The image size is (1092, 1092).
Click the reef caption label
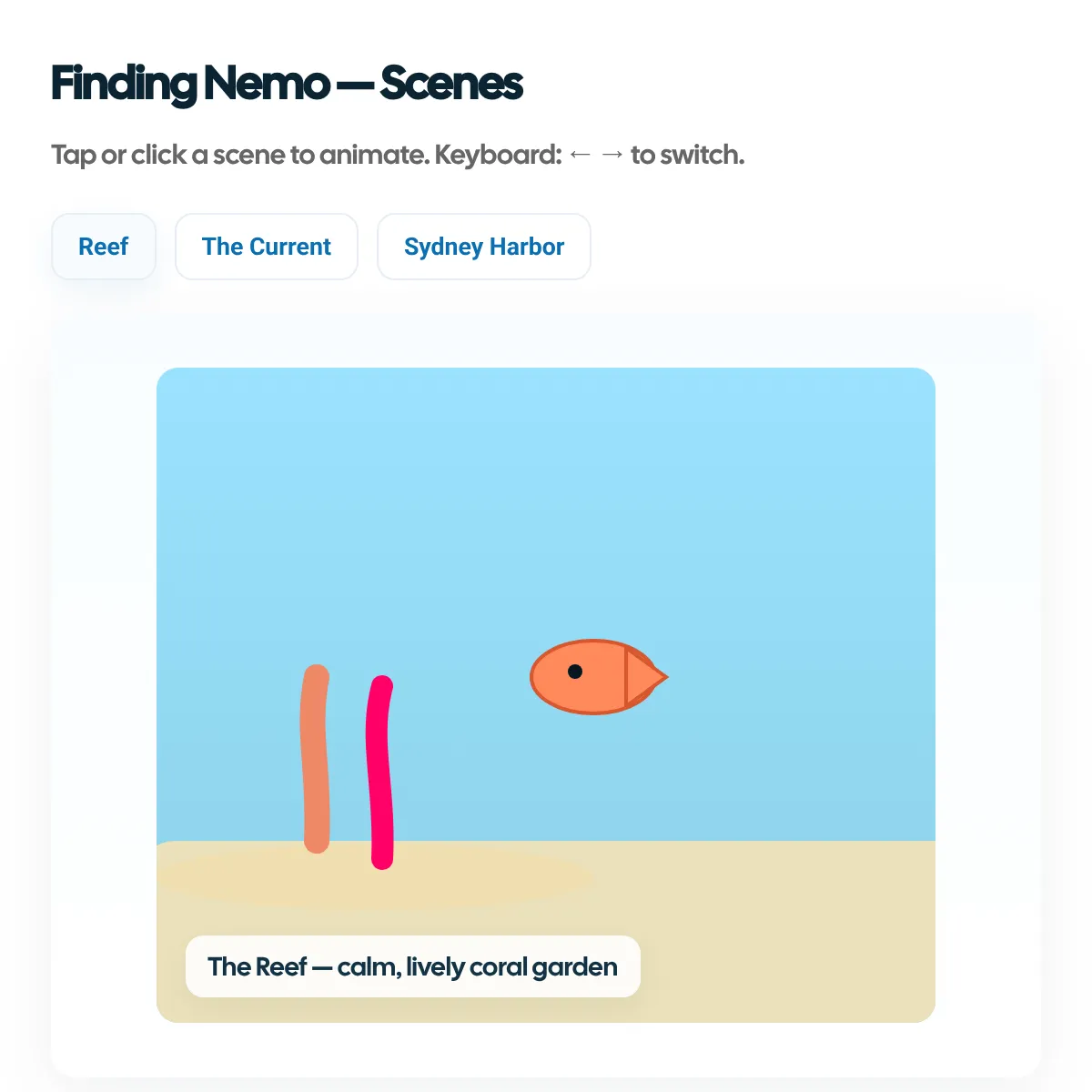click(x=412, y=966)
